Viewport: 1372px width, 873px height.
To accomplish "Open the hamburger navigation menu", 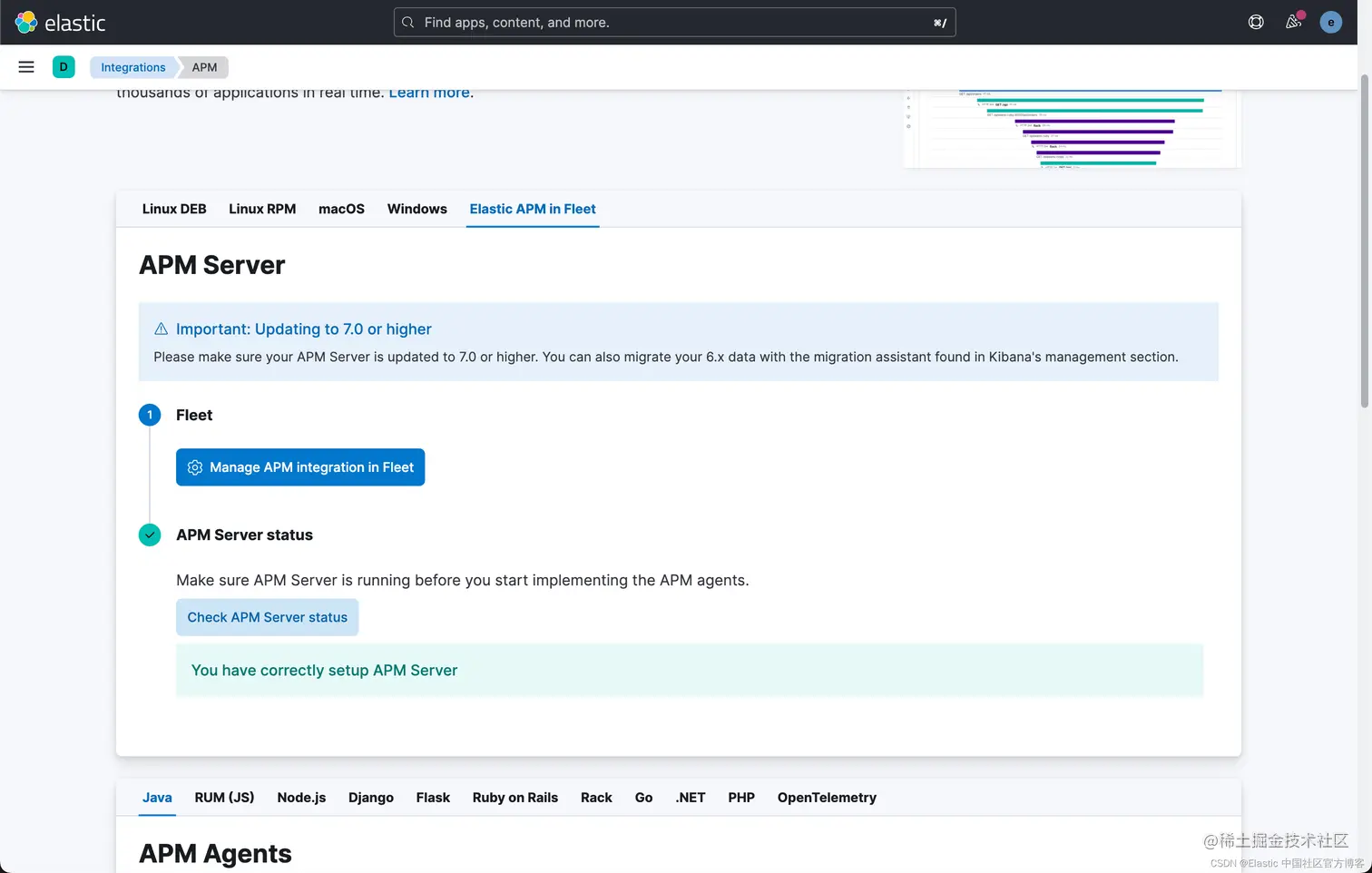I will click(26, 67).
